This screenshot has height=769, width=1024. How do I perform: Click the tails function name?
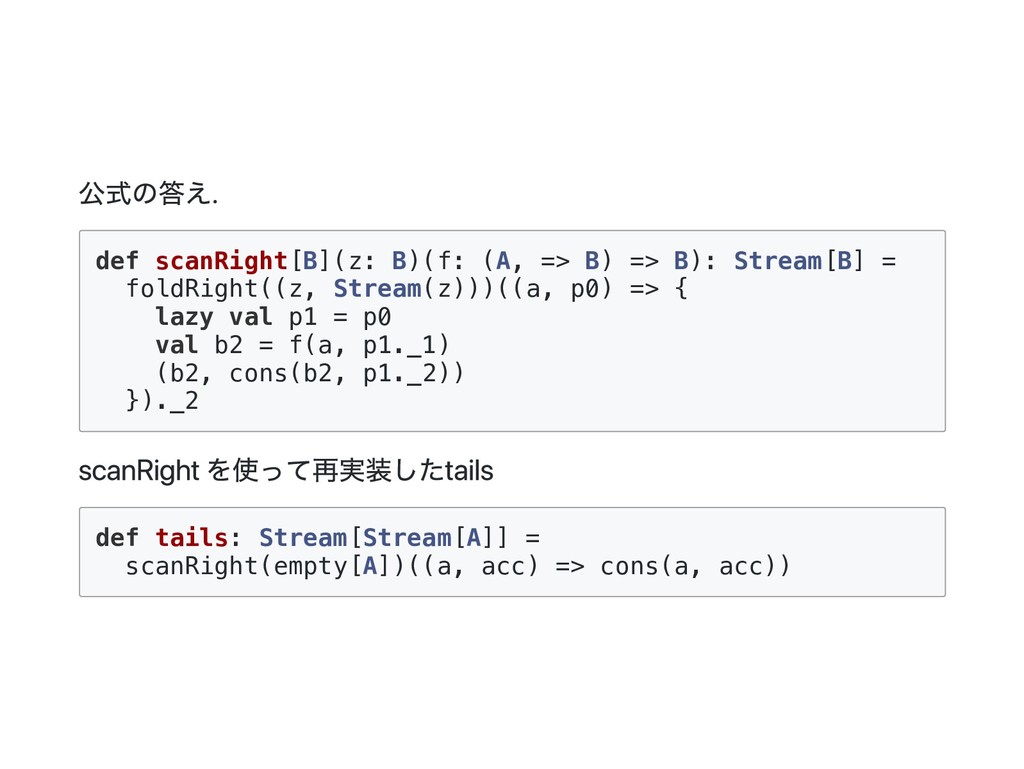coord(191,538)
